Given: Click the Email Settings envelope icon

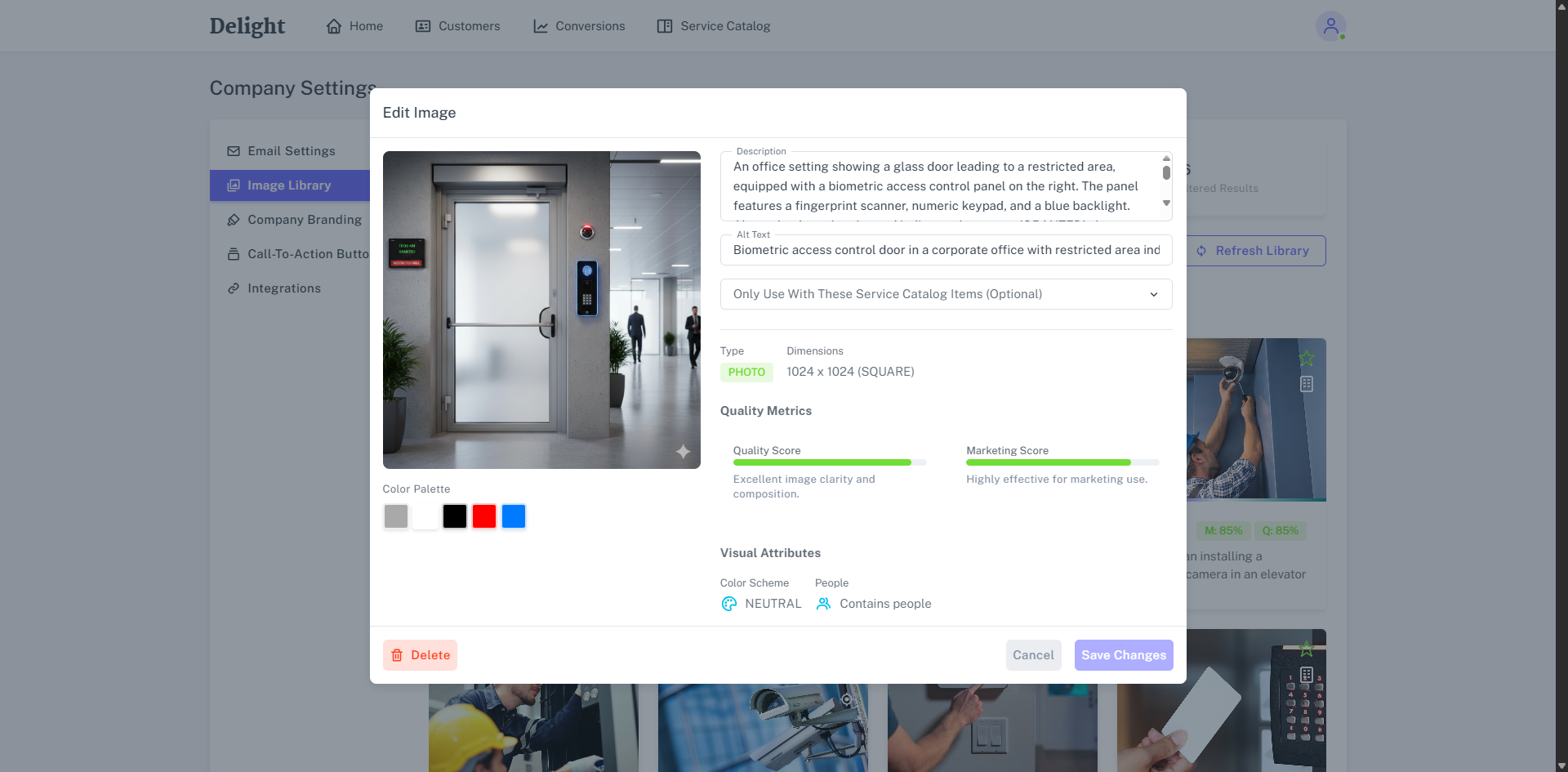Looking at the screenshot, I should (234, 151).
